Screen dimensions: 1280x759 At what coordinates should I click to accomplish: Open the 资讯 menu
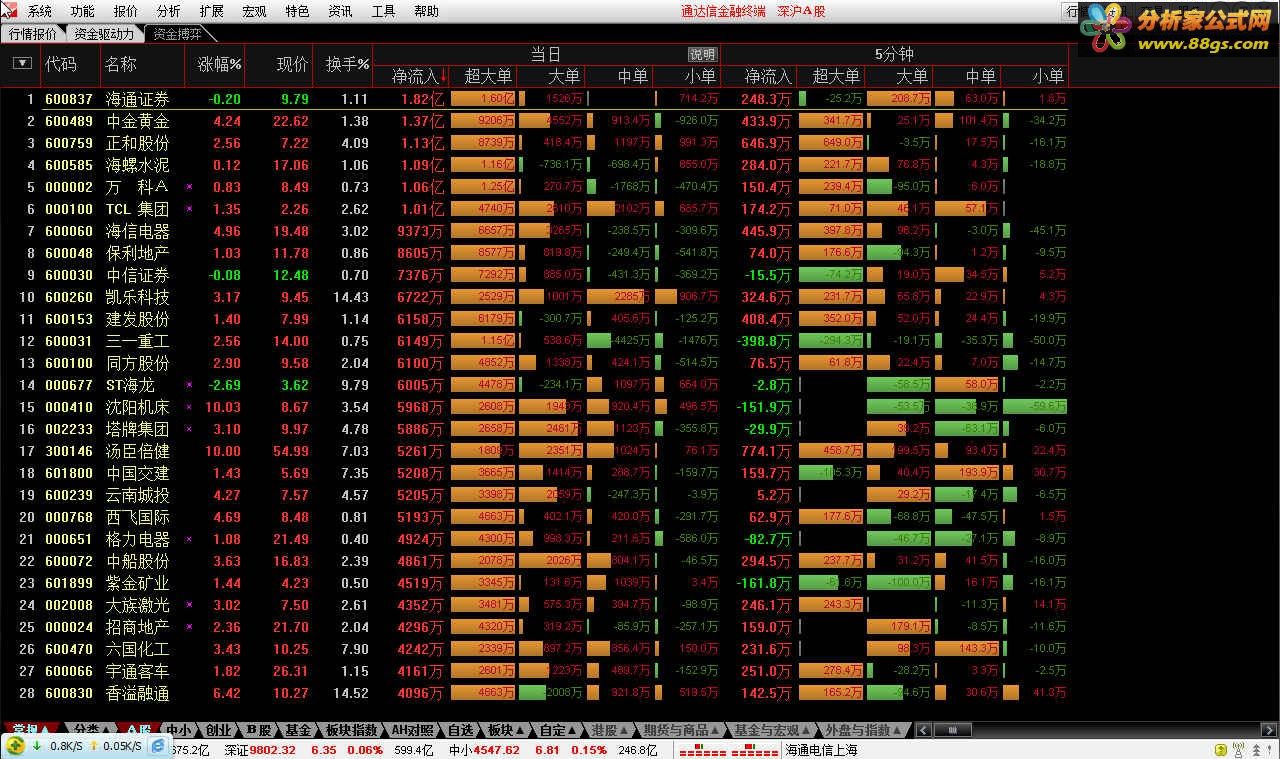tap(340, 11)
